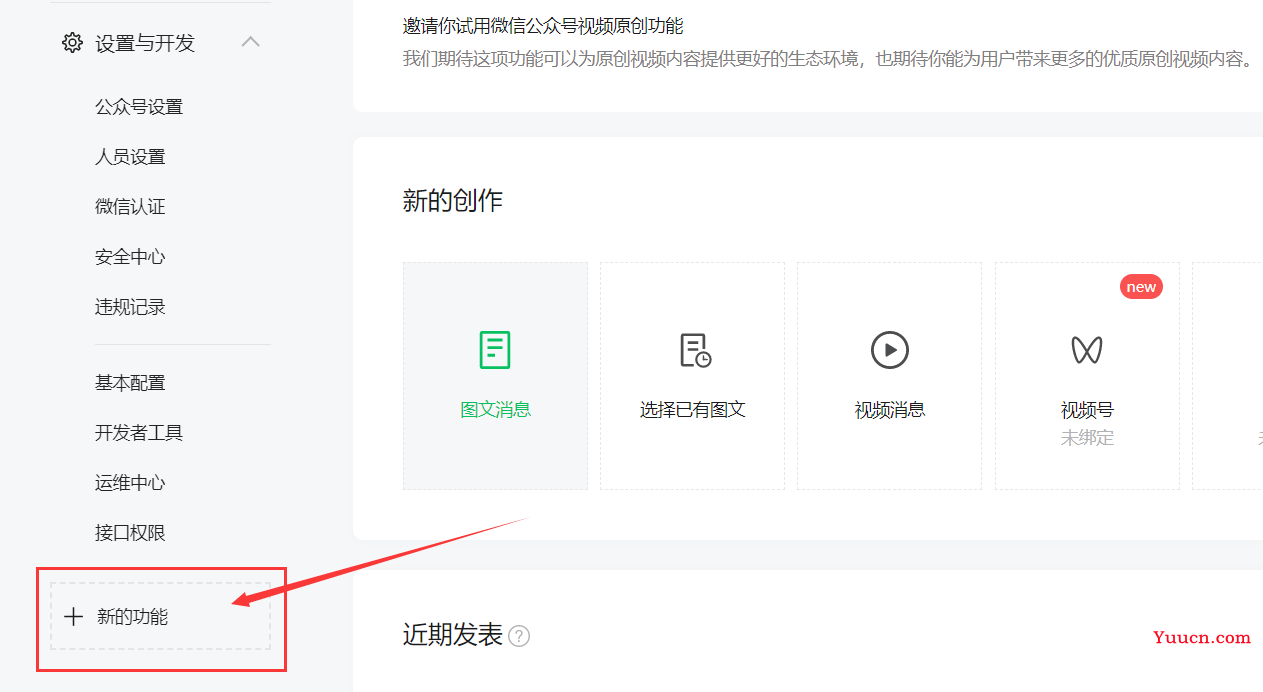The width and height of the screenshot is (1263, 692).
Task: Open 接口权限 page
Action: [130, 533]
